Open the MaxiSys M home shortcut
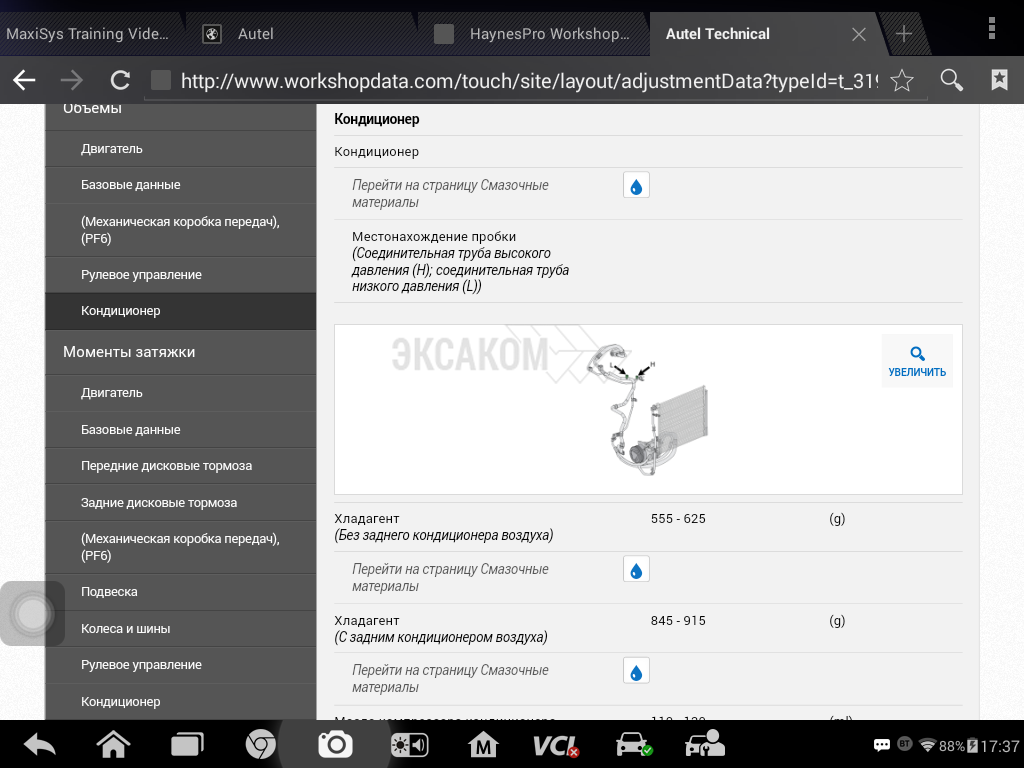This screenshot has height=768, width=1024. click(x=483, y=744)
